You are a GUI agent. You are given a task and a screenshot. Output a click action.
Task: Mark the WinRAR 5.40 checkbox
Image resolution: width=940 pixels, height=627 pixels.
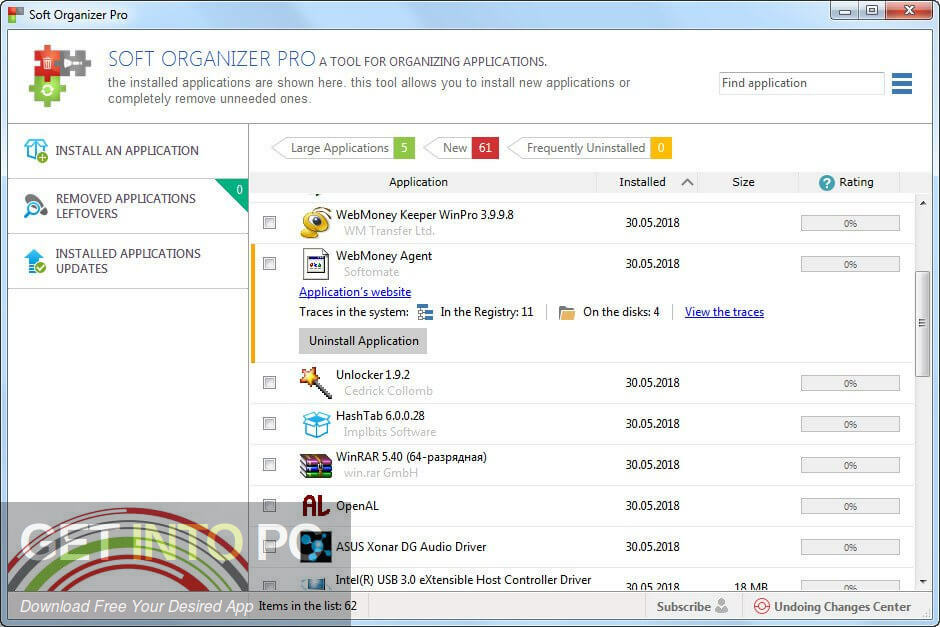[x=270, y=465]
